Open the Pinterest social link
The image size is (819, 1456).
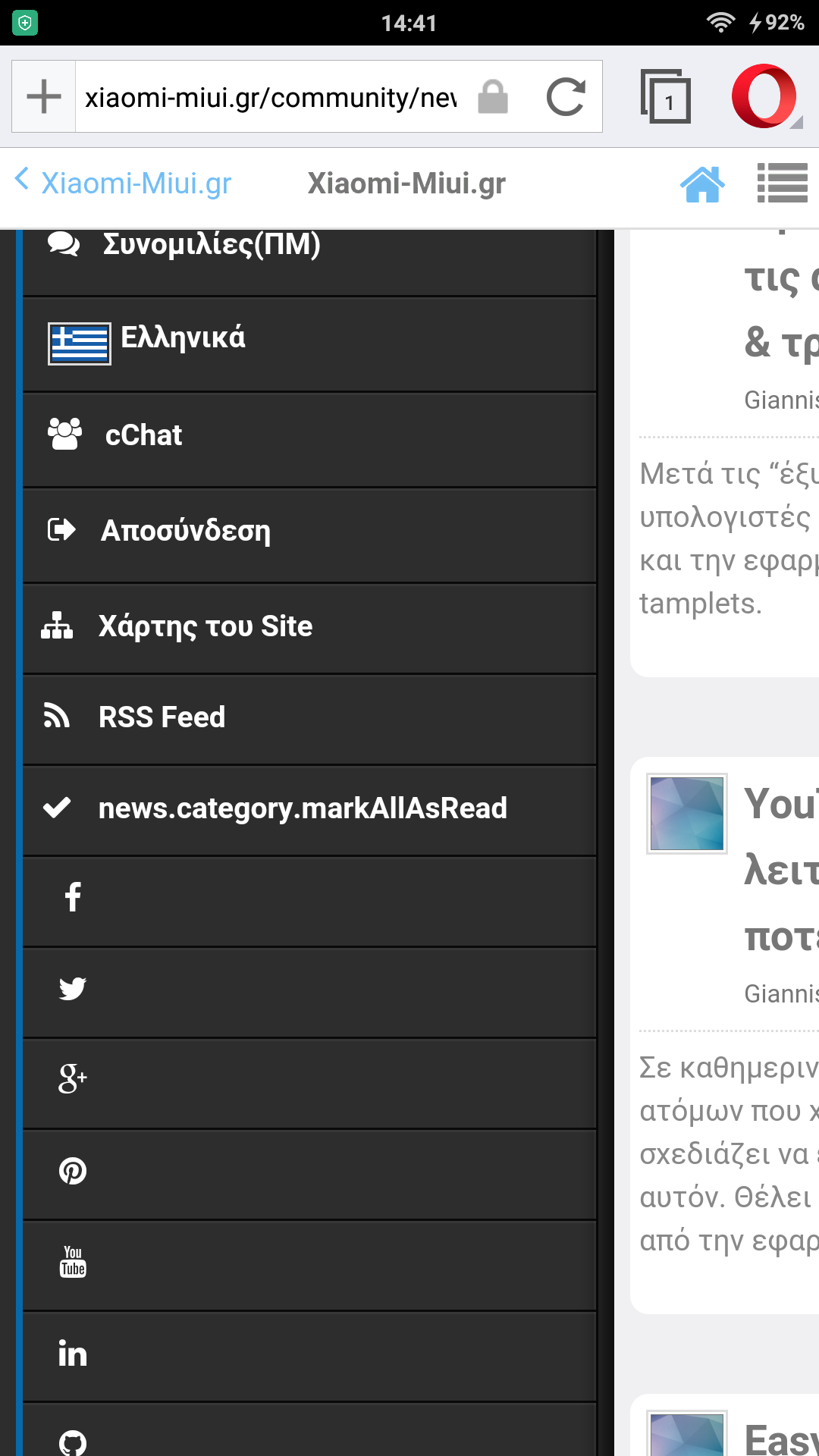(73, 1171)
